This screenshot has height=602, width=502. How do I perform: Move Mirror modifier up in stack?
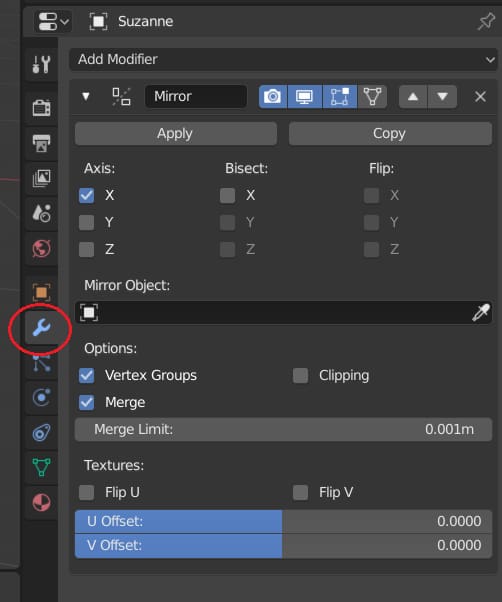pyautogui.click(x=413, y=96)
